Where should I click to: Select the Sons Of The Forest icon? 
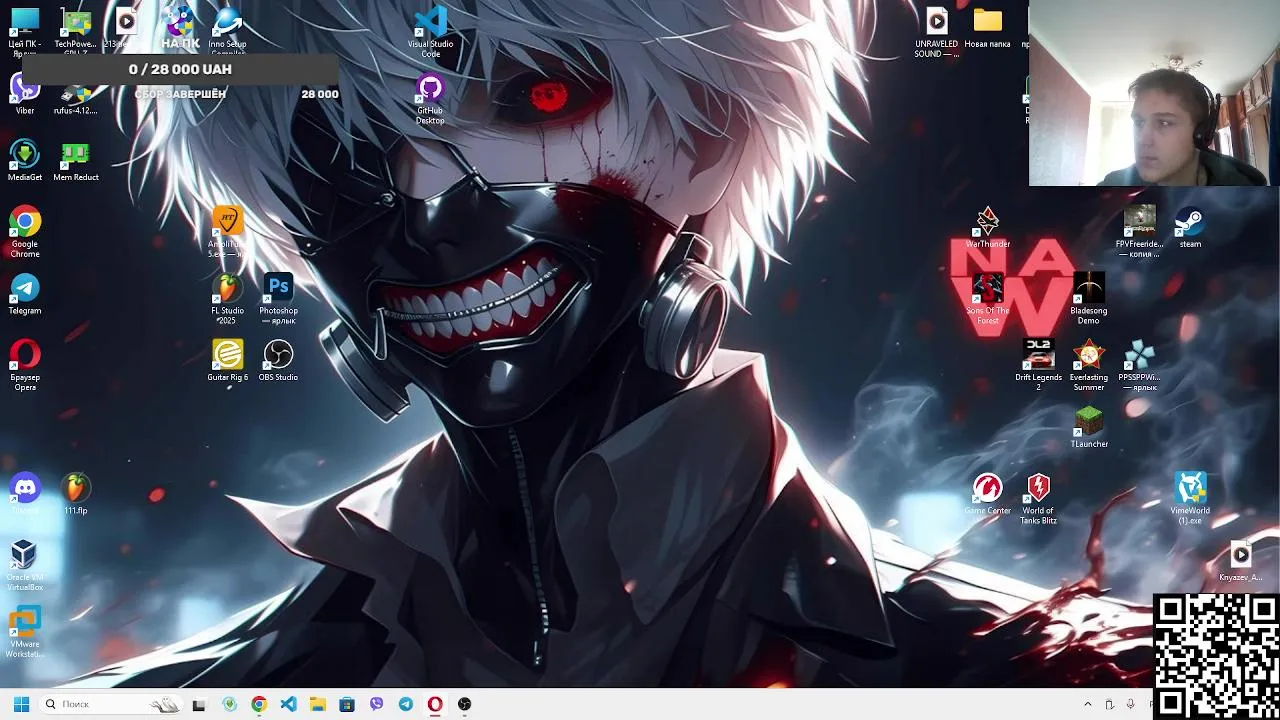pos(987,298)
